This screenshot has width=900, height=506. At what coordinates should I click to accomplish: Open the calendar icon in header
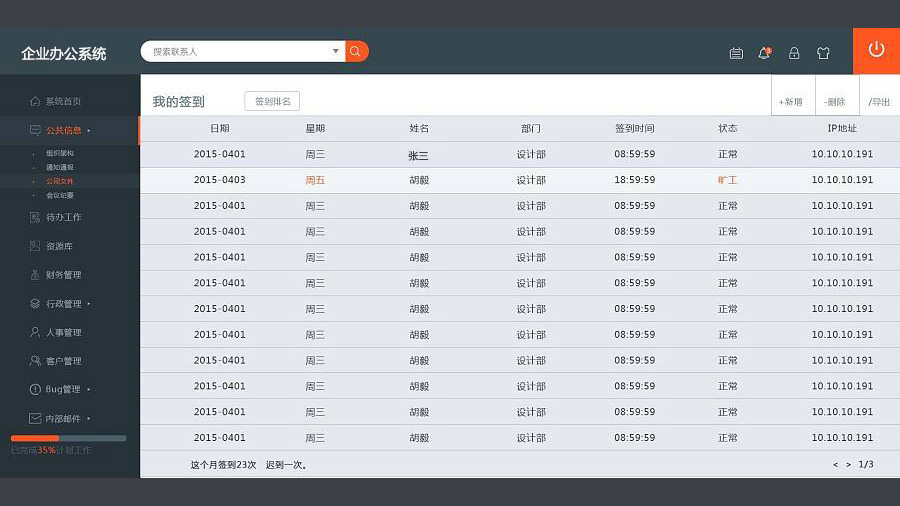[x=736, y=53]
